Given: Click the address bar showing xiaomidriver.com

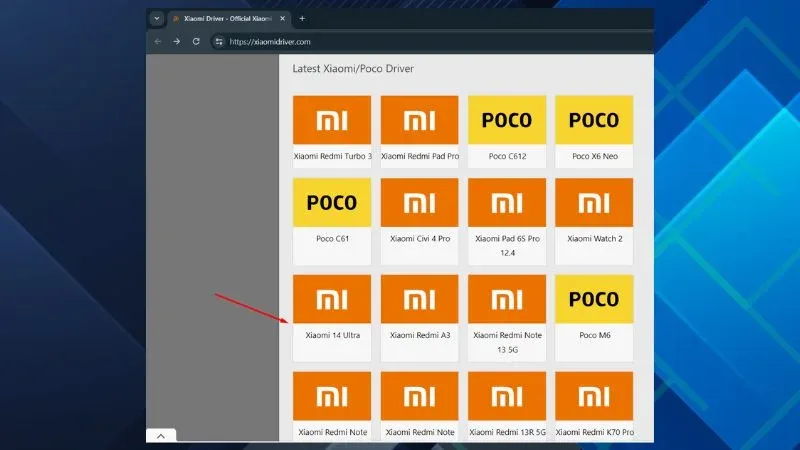Looking at the screenshot, I should point(270,42).
